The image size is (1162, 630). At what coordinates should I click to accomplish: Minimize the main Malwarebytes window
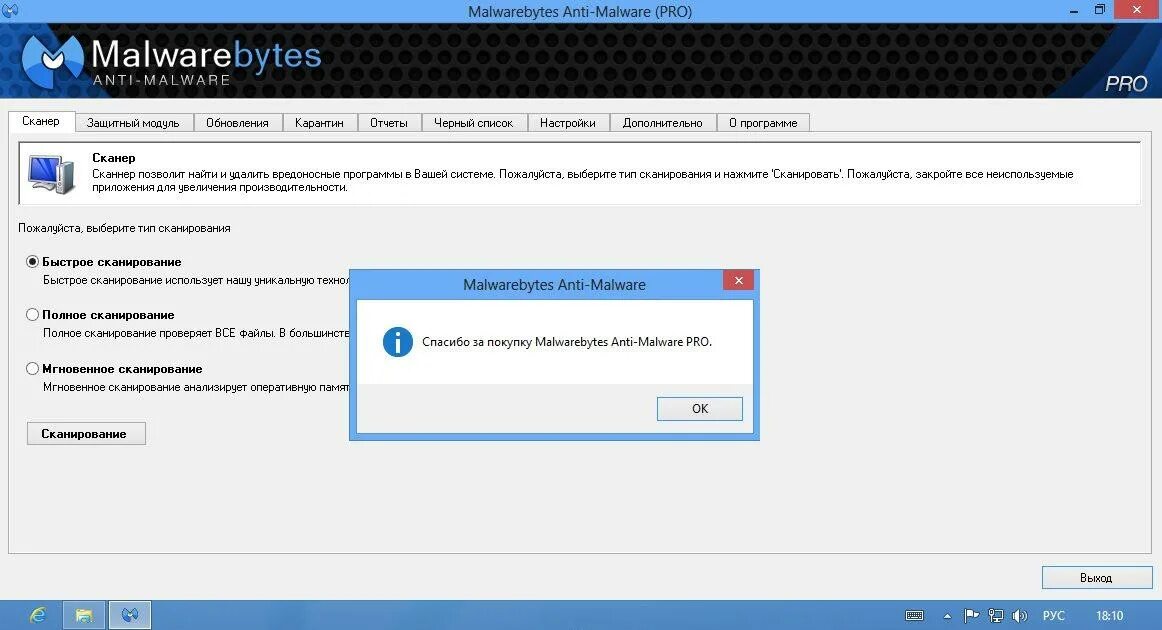[1074, 10]
